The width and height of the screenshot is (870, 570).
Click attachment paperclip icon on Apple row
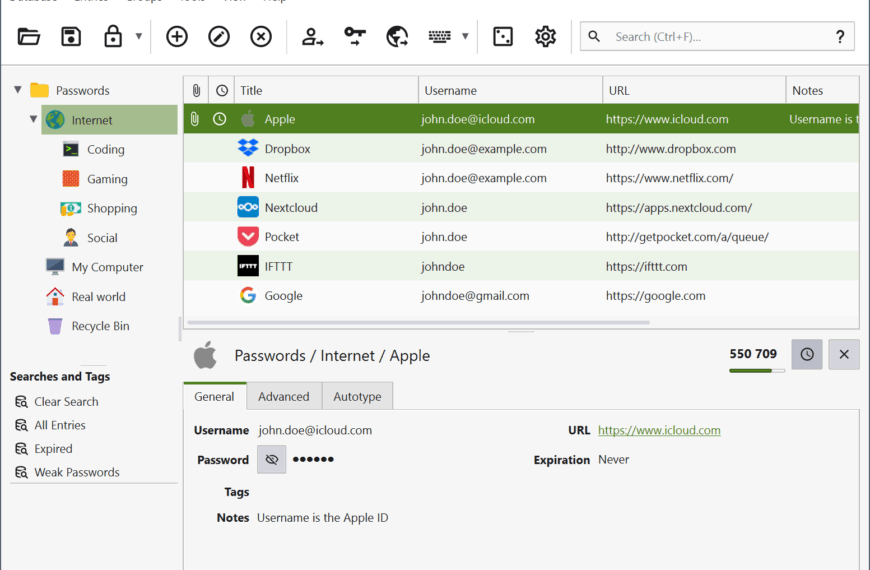[195, 119]
